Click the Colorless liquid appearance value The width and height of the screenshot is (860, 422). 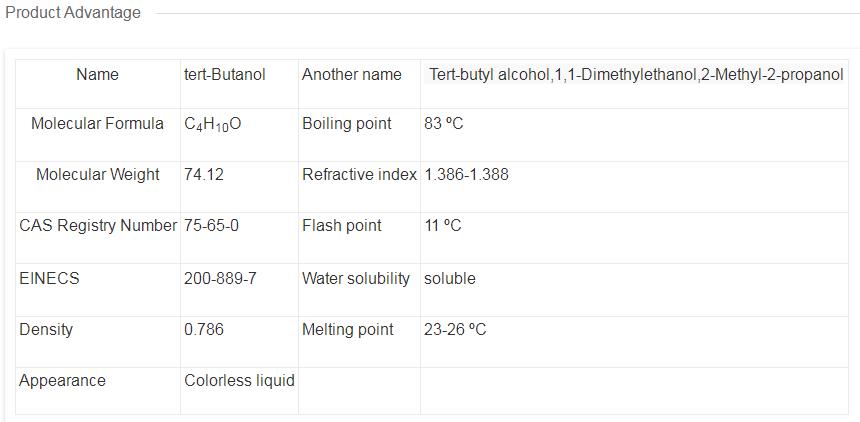(239, 380)
